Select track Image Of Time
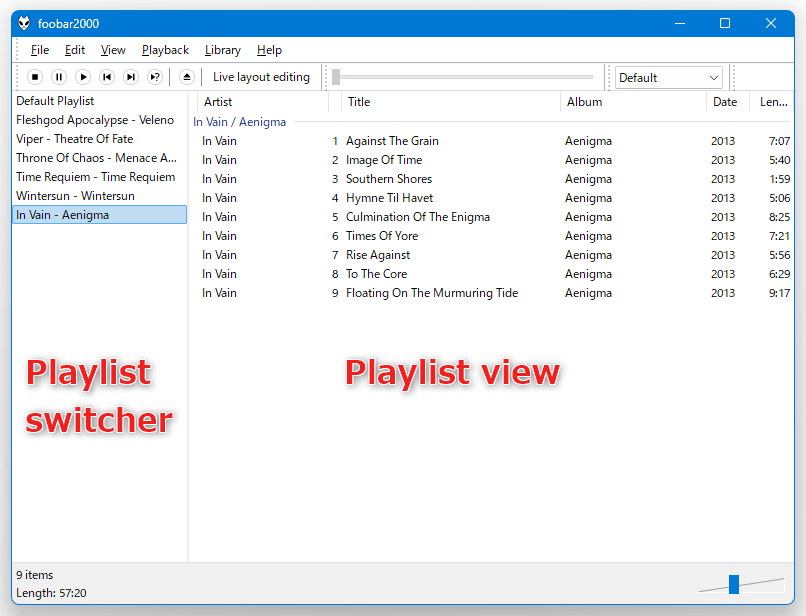This screenshot has height=616, width=806. [x=493, y=160]
